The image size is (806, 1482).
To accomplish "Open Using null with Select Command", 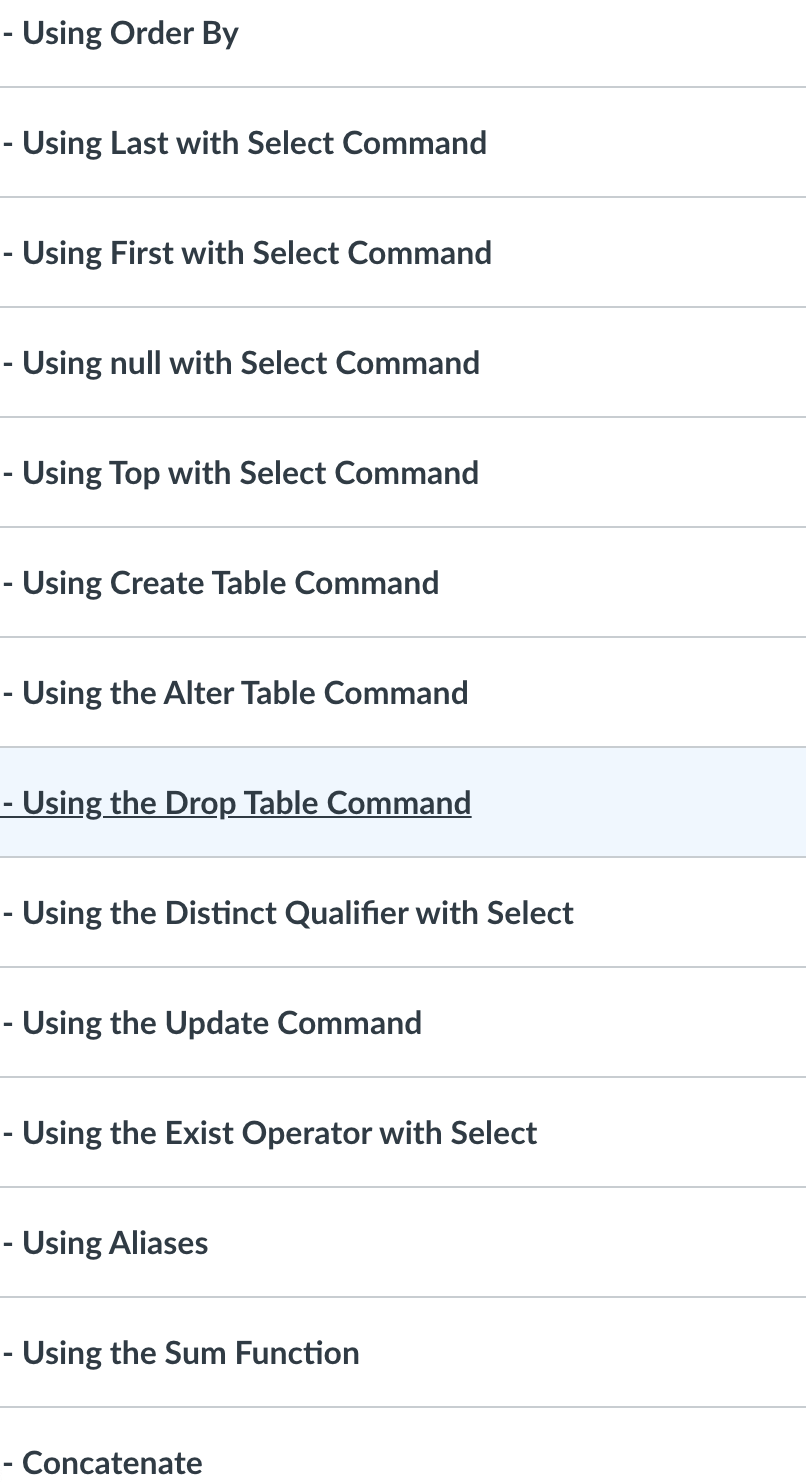I will pos(240,363).
